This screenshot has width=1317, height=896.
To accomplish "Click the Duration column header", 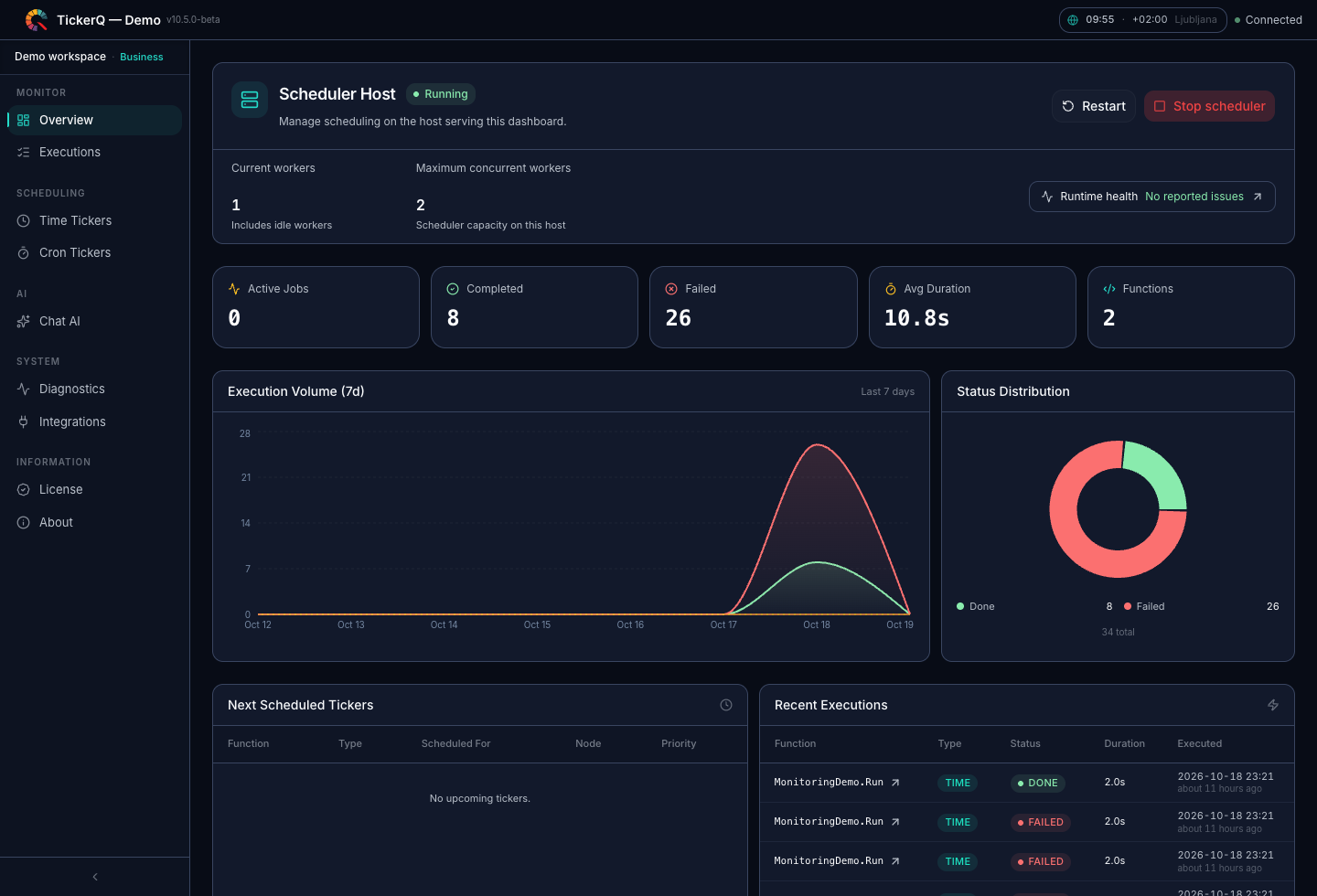I will 1124,744.
